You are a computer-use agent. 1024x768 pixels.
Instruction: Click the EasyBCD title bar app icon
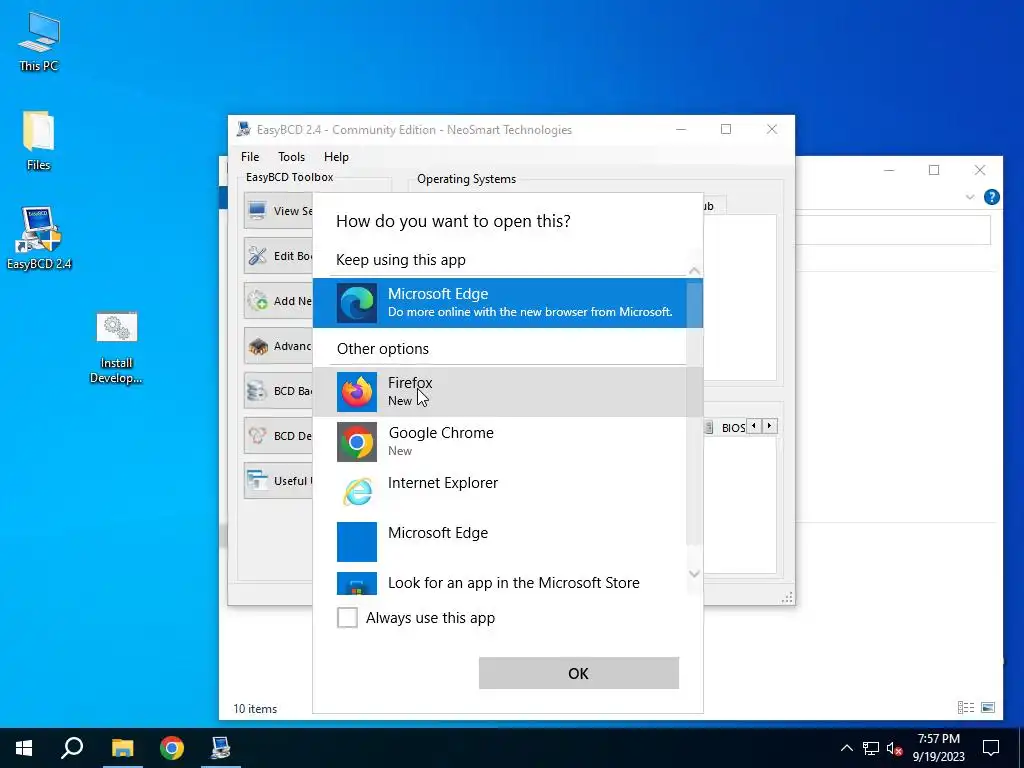click(x=244, y=129)
